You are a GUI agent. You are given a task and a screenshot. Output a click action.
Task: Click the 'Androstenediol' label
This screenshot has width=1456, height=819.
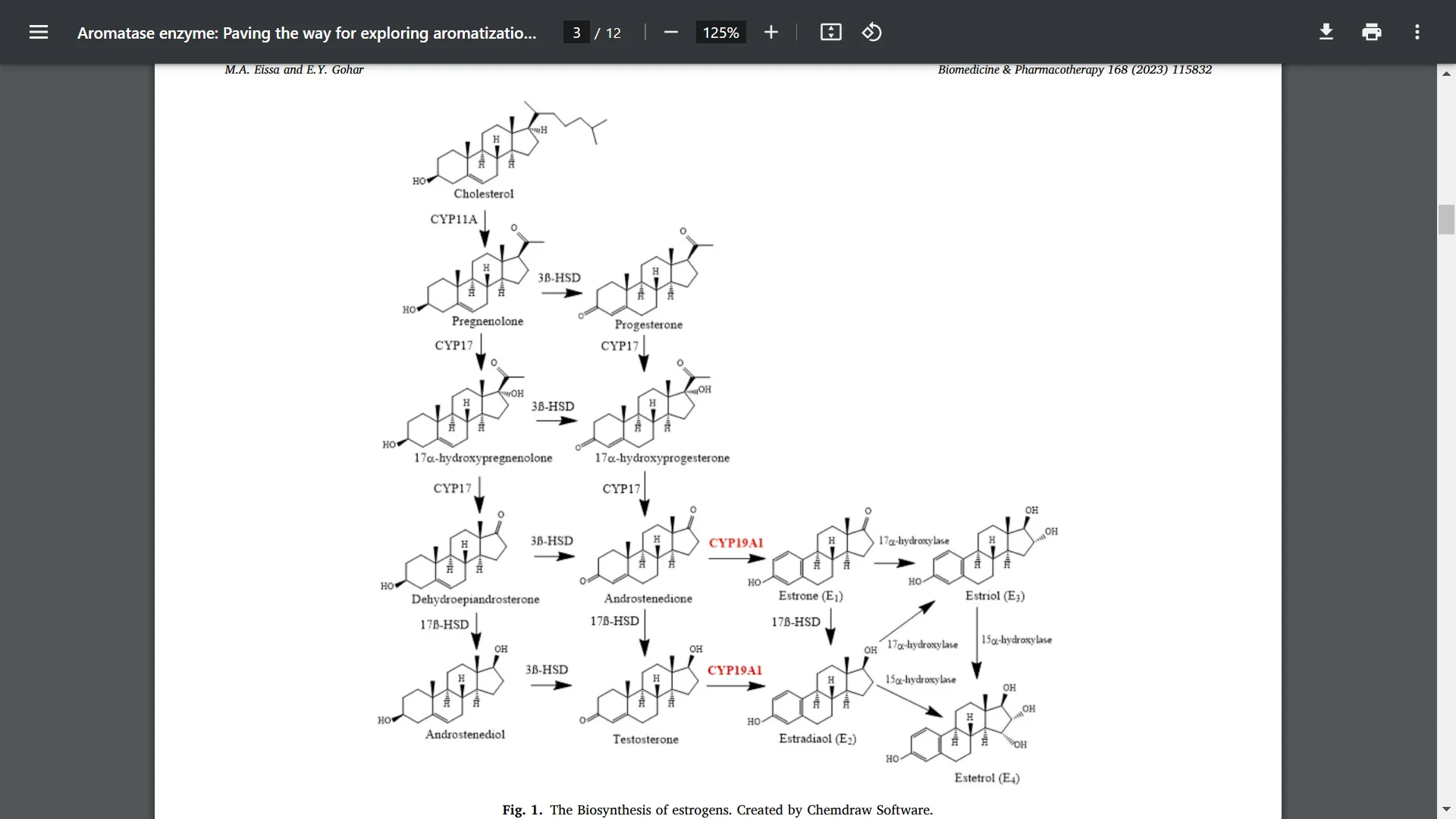tap(465, 734)
